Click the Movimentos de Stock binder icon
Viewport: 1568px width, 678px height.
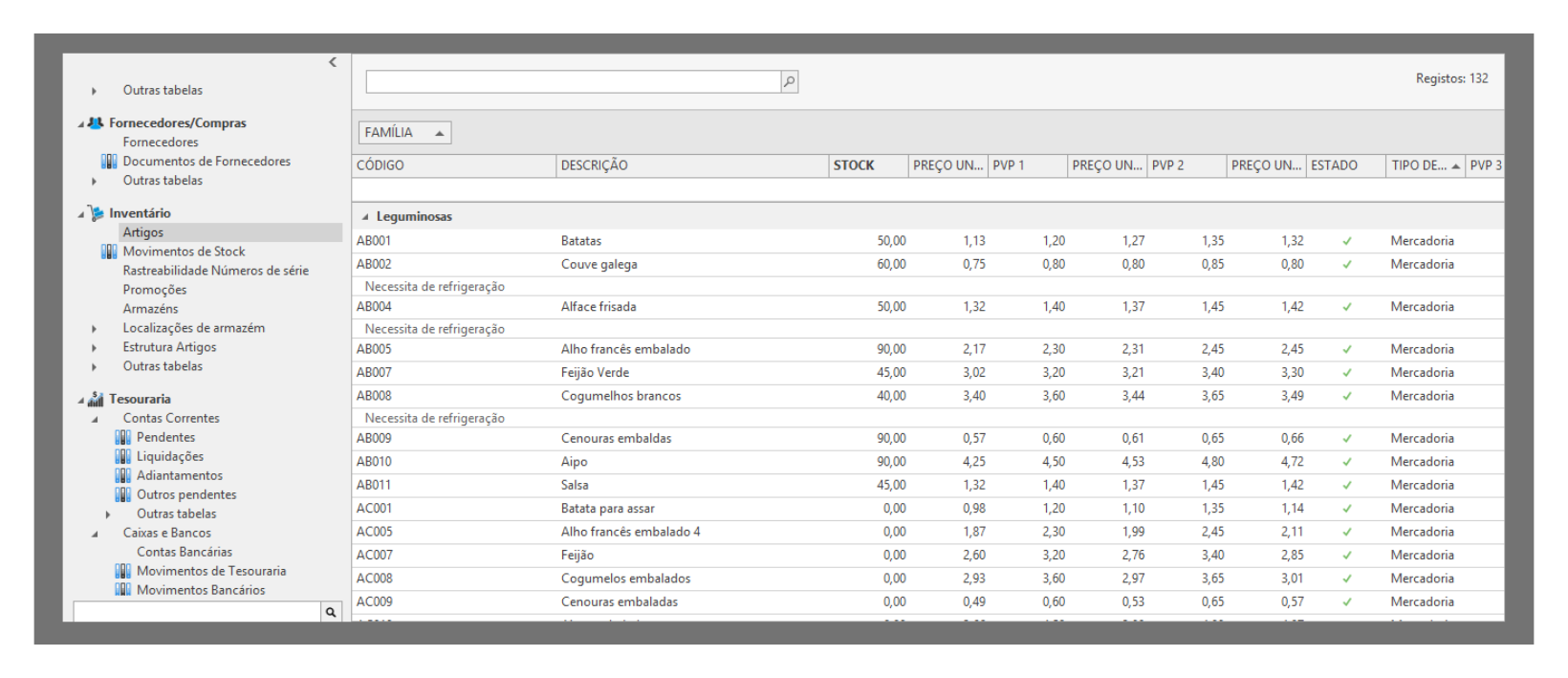[x=109, y=252]
